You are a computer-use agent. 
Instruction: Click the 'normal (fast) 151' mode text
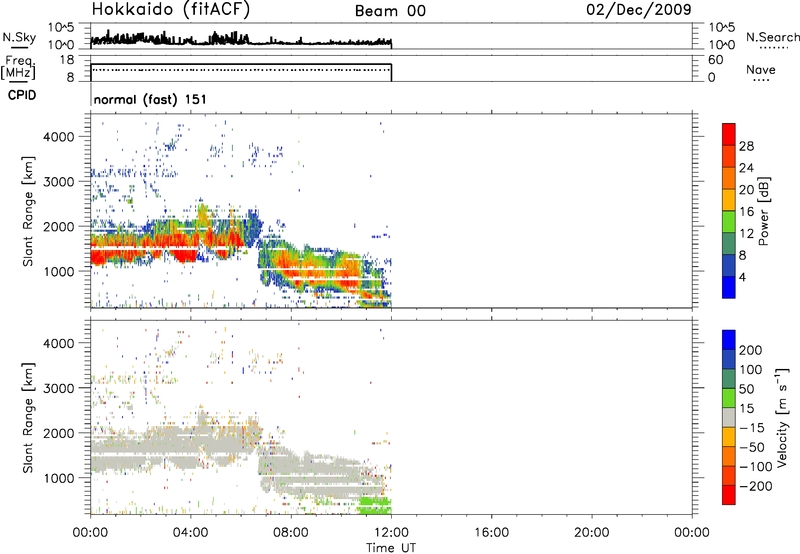pyautogui.click(x=150, y=99)
